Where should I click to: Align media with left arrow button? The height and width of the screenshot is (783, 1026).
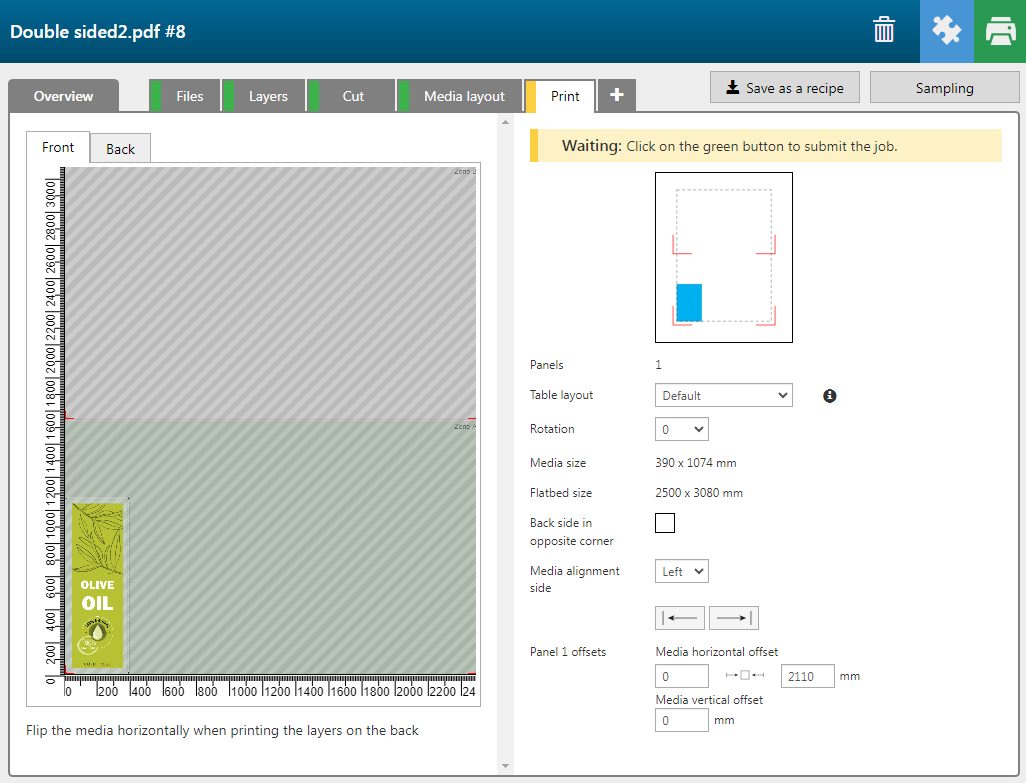click(680, 618)
